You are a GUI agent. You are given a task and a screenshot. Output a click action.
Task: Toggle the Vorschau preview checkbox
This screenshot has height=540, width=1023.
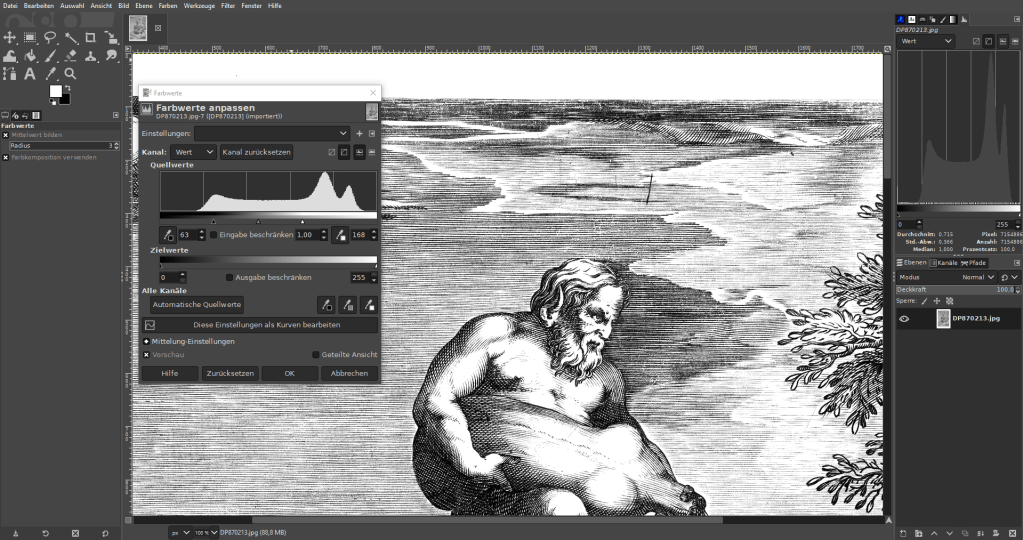147,354
